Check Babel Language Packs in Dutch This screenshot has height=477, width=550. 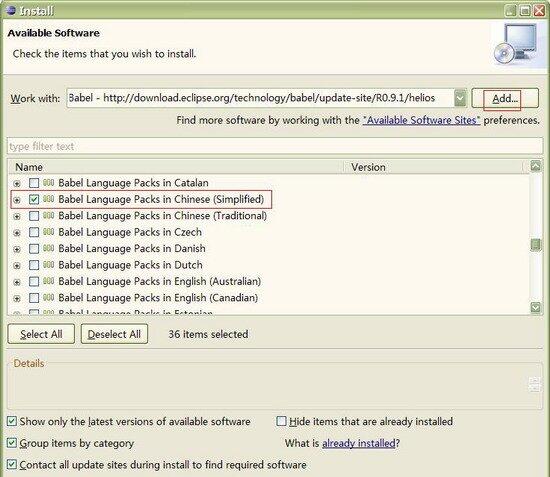coord(34,265)
